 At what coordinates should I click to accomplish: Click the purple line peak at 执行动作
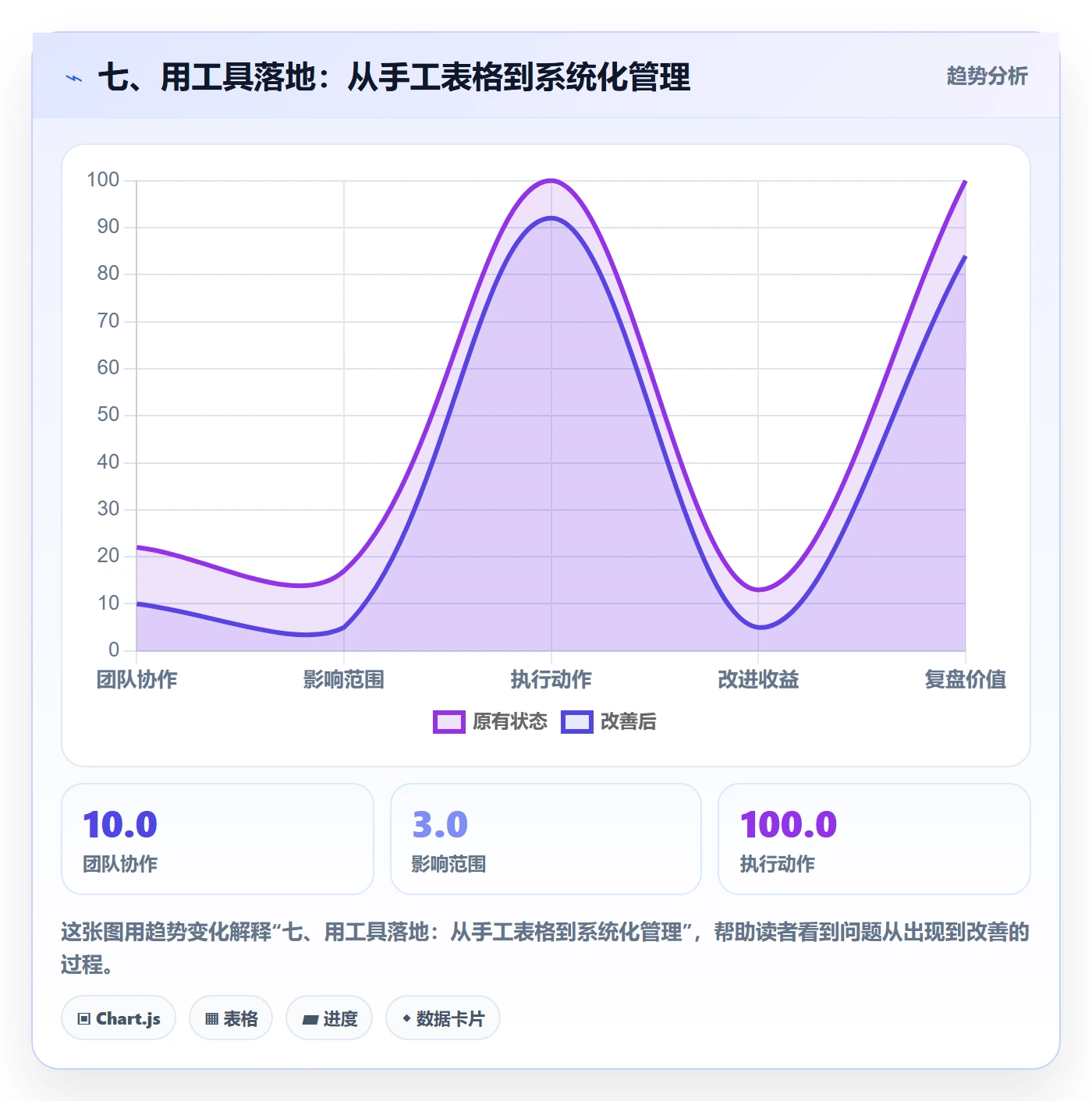[x=551, y=180]
